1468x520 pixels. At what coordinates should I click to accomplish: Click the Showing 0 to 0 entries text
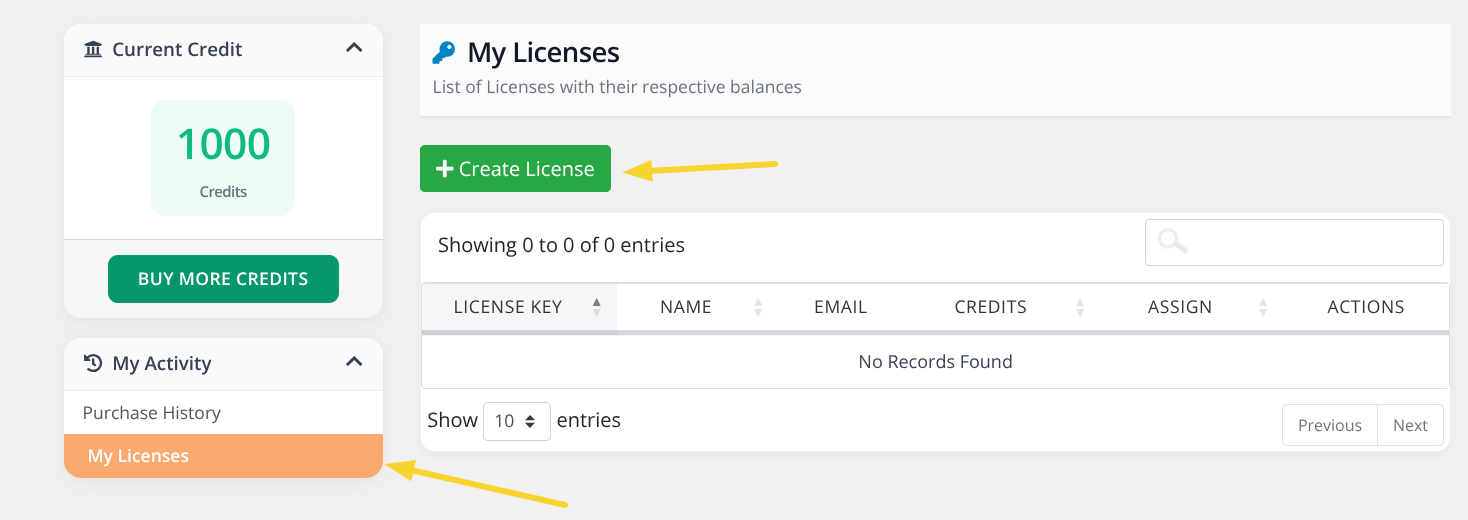click(x=561, y=245)
